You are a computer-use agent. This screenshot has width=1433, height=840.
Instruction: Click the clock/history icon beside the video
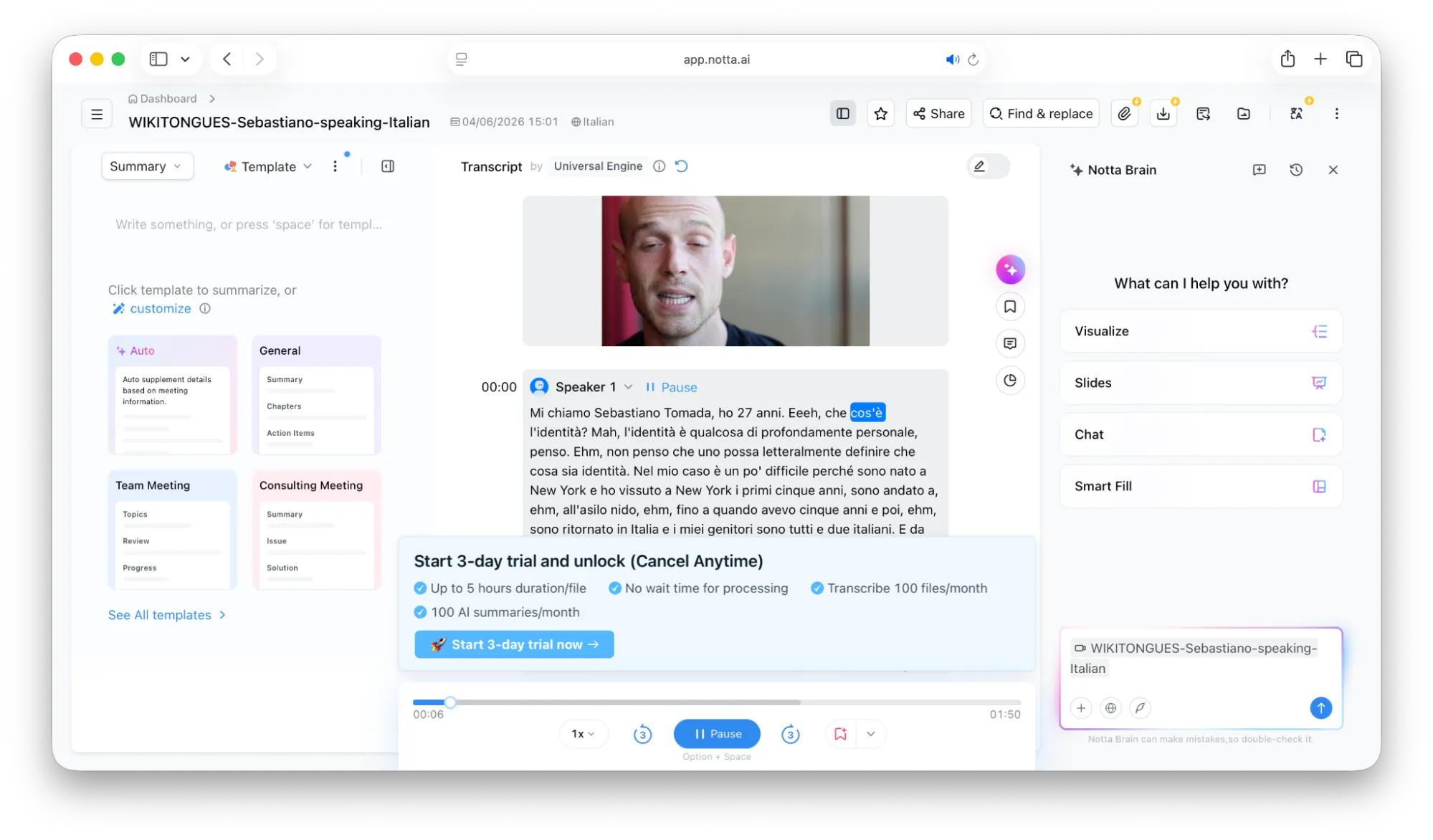1010,381
